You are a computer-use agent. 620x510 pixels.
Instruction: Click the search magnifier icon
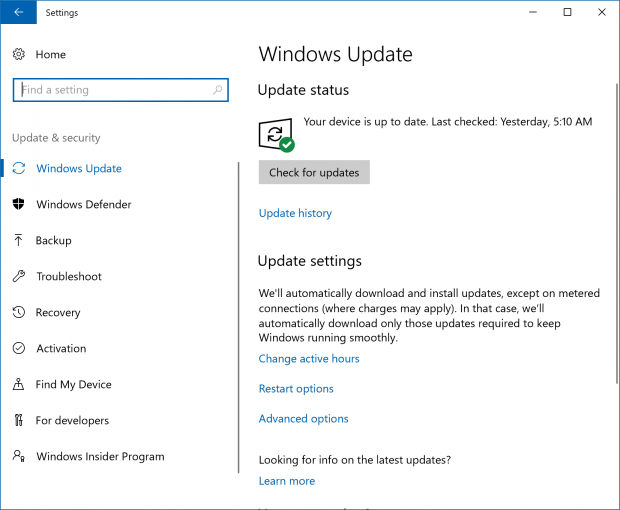tap(217, 90)
